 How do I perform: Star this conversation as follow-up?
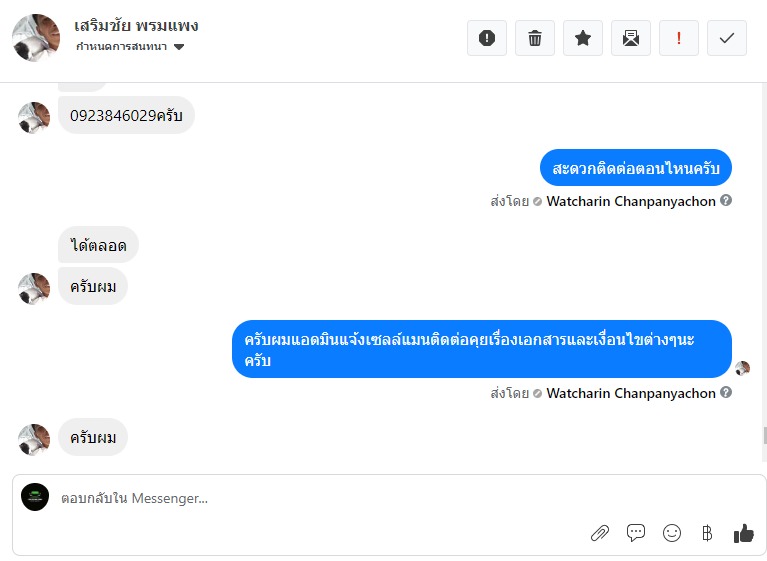click(x=583, y=38)
